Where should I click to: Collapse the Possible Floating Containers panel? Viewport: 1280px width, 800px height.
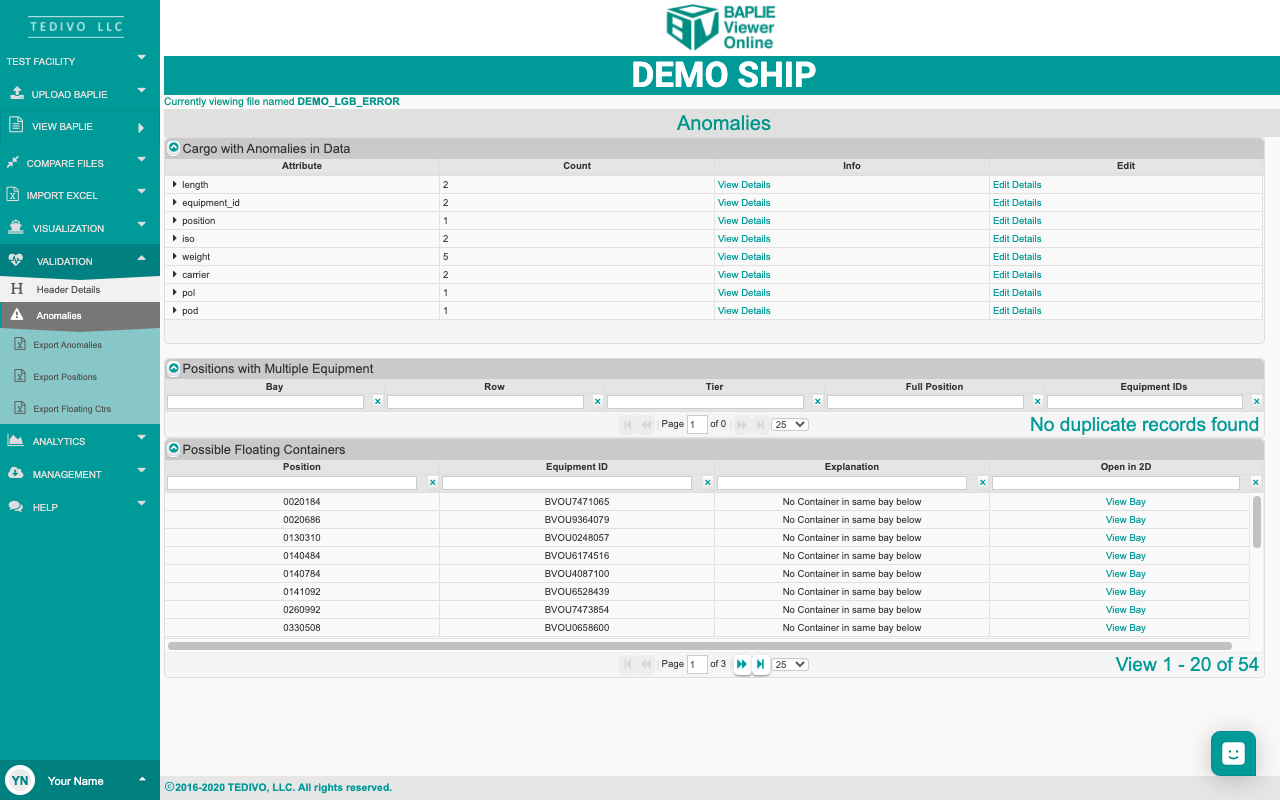[173, 449]
